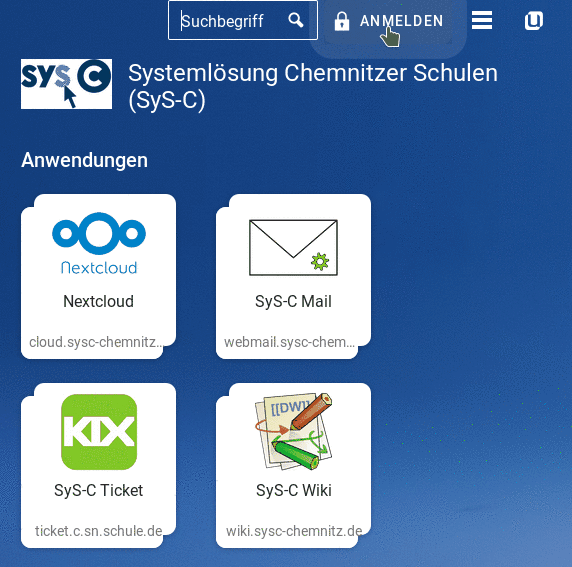This screenshot has width=572, height=567.
Task: Open the green KIX ticket icon
Action: pyautogui.click(x=99, y=432)
